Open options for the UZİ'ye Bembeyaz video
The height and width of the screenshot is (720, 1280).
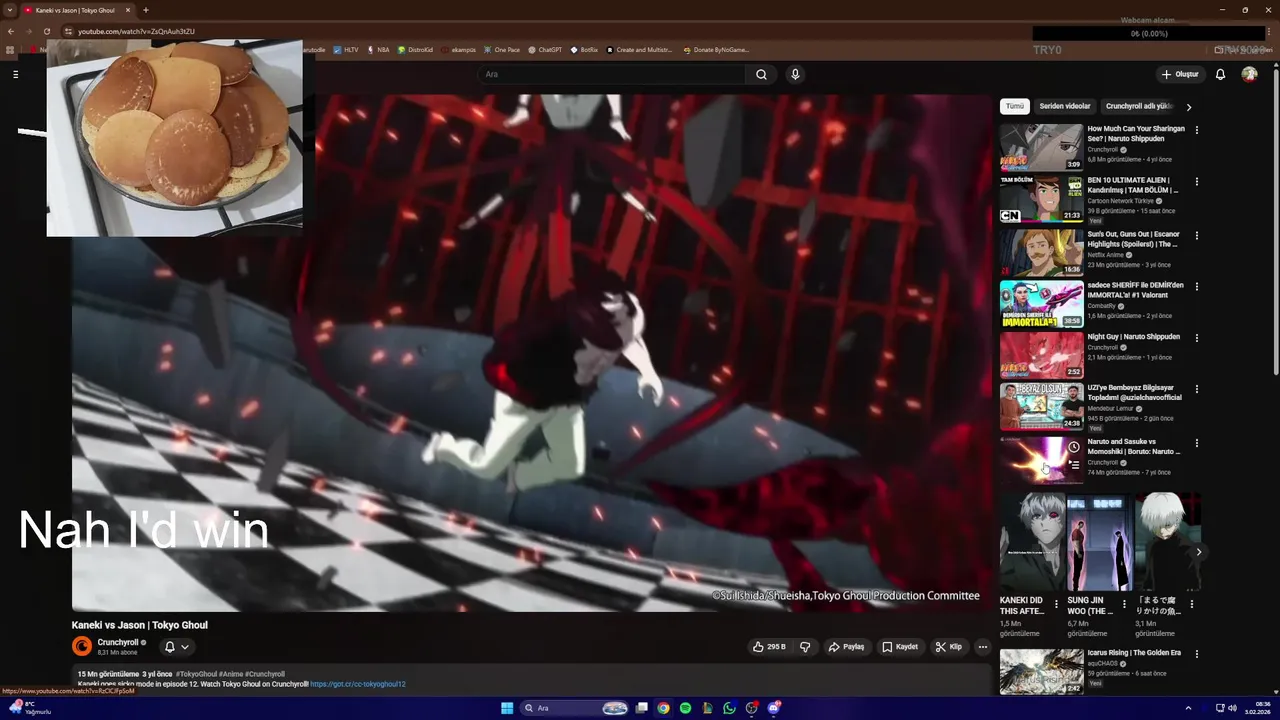pos(1196,389)
